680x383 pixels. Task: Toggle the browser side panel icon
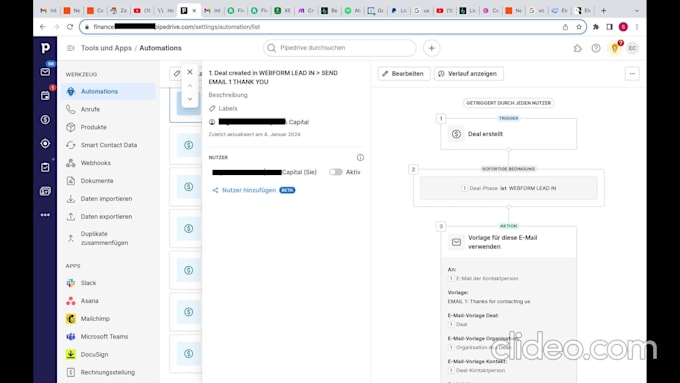[x=609, y=27]
